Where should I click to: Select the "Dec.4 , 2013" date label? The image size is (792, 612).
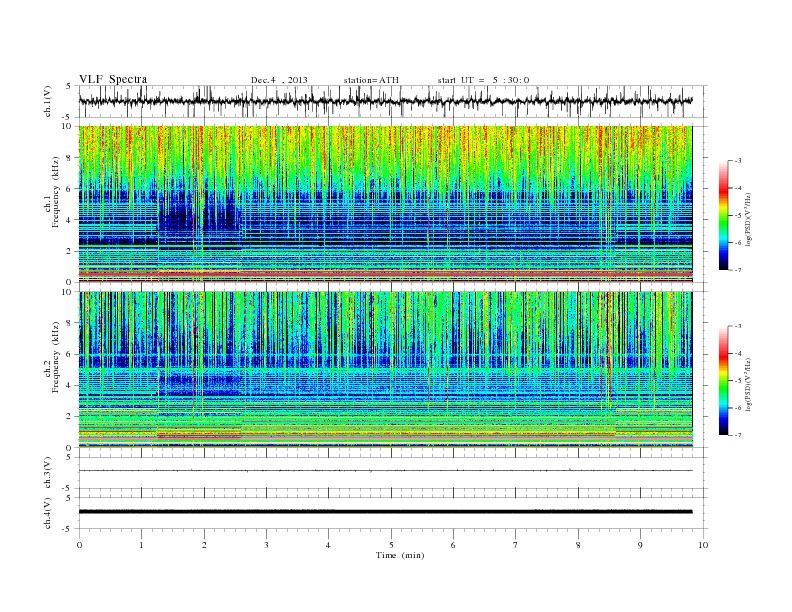(x=279, y=80)
